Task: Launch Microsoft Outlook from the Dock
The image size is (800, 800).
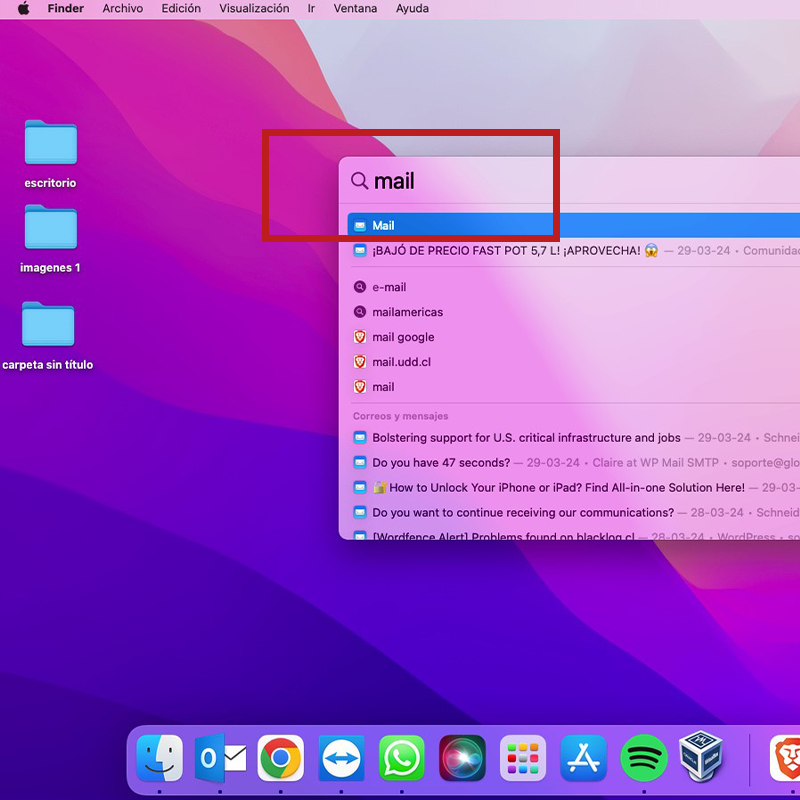Action: point(221,758)
